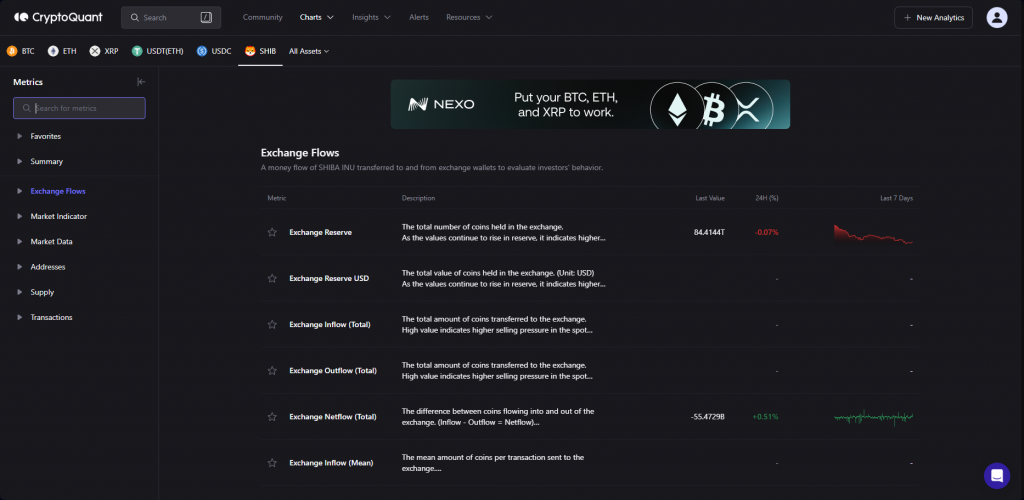The image size is (1024, 500).
Task: Expand the Market Indicator tree section
Action: tap(19, 216)
